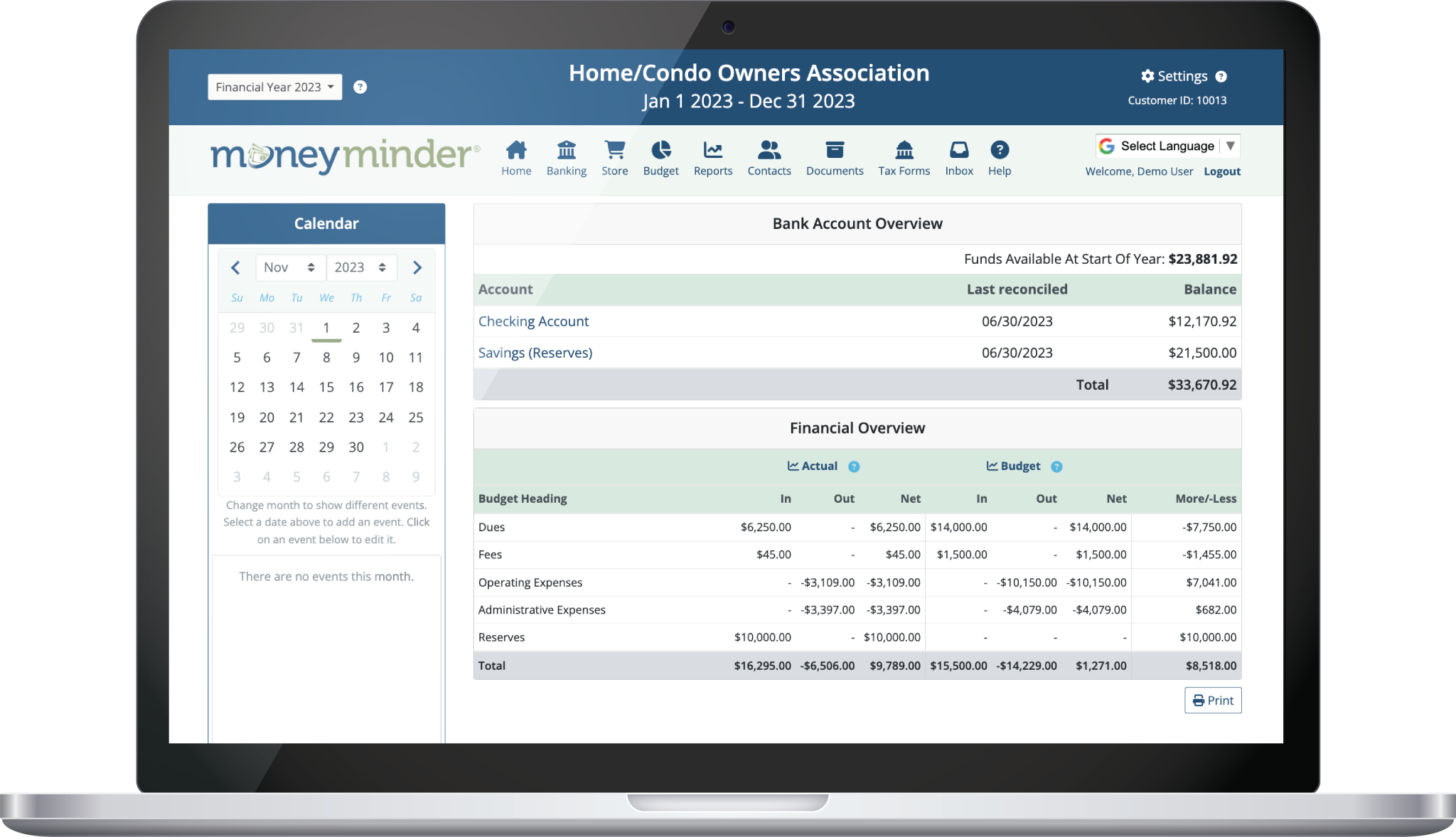
Task: Switch to the Home tab
Action: tap(516, 158)
